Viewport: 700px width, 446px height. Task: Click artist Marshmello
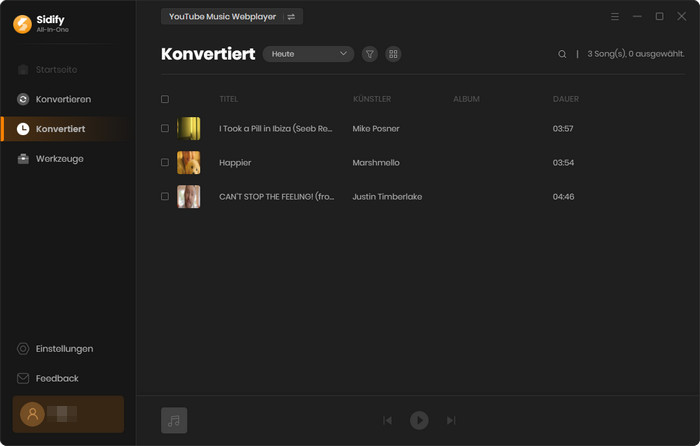click(x=376, y=163)
